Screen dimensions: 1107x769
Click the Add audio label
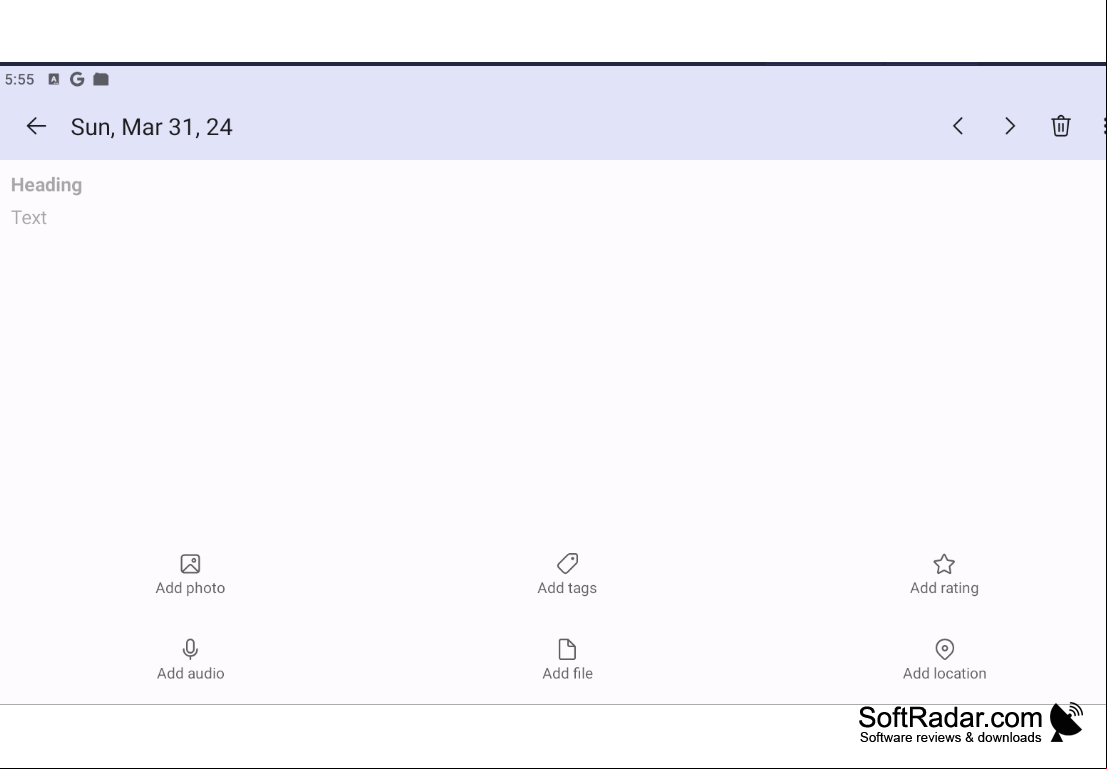point(191,673)
